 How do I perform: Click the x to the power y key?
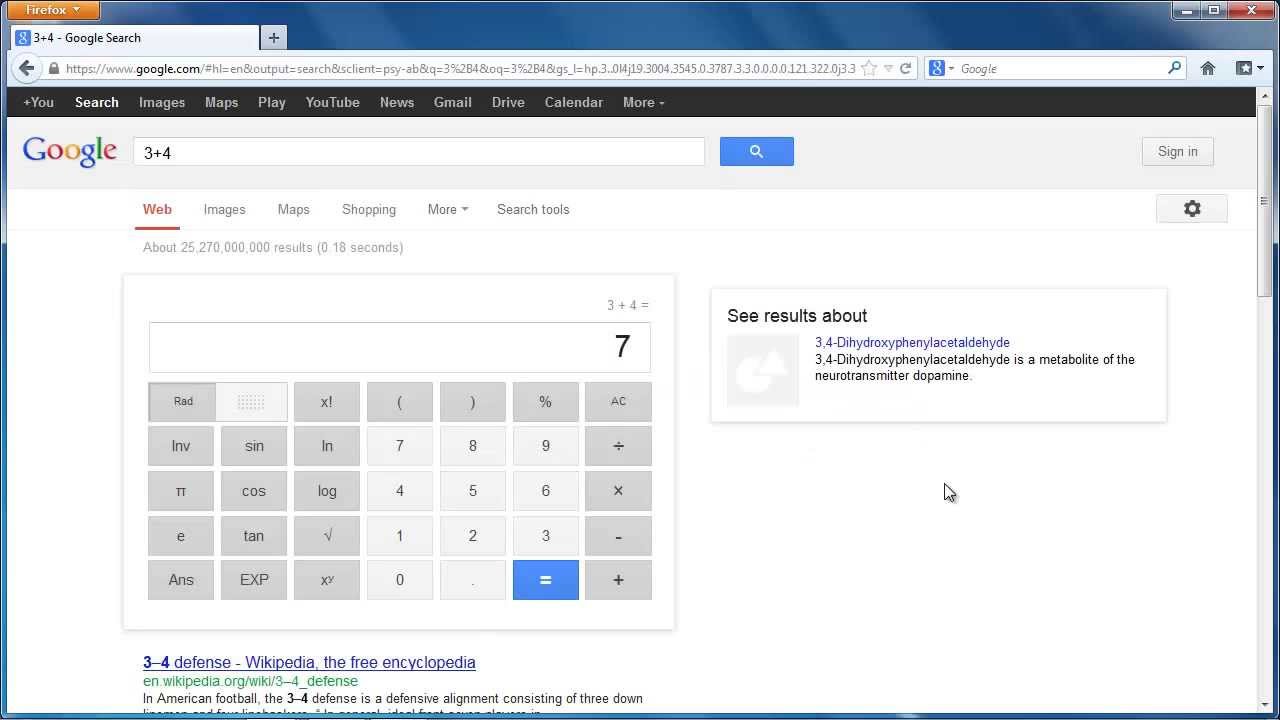pos(327,580)
